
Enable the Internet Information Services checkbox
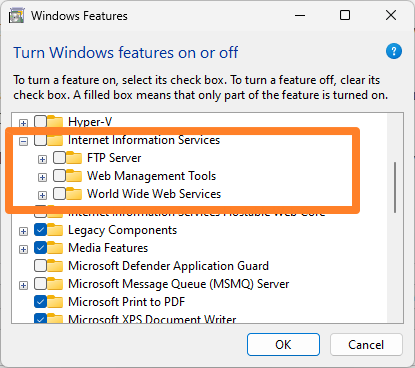[40, 140]
